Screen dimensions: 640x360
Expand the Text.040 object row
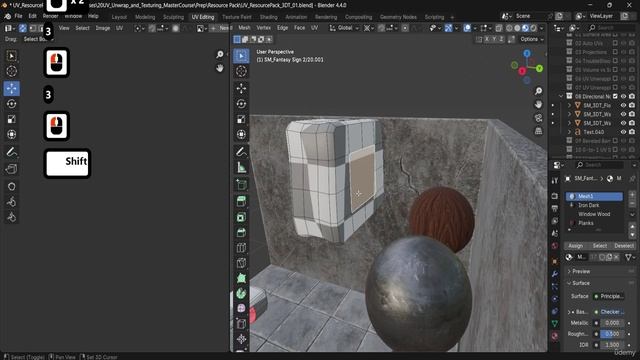[x=569, y=132]
